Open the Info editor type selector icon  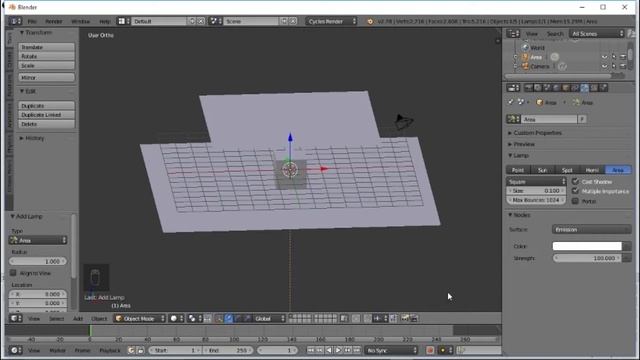[15, 21]
